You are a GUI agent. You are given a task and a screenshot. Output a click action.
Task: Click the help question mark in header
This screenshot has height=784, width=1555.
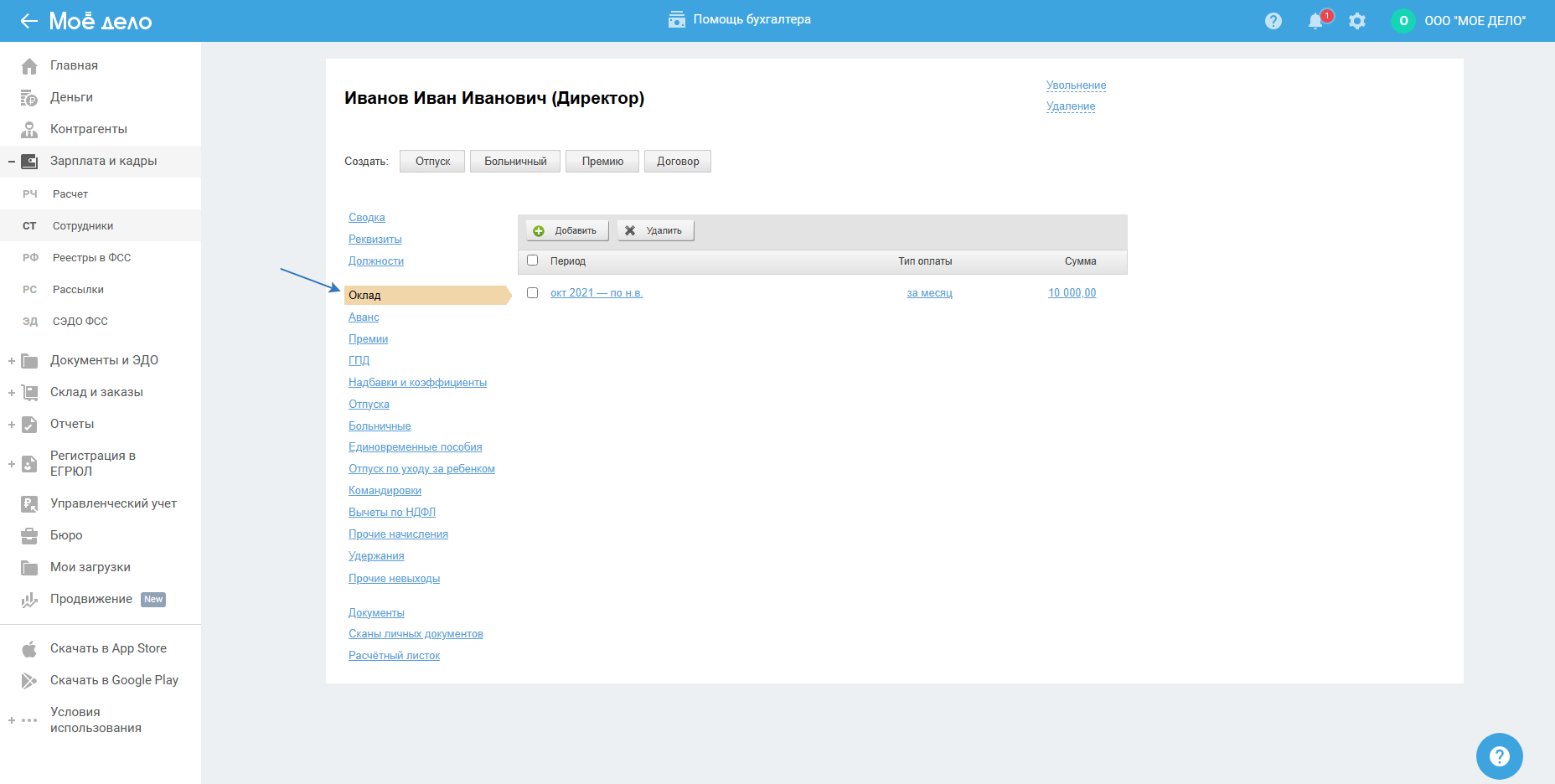pos(1273,21)
